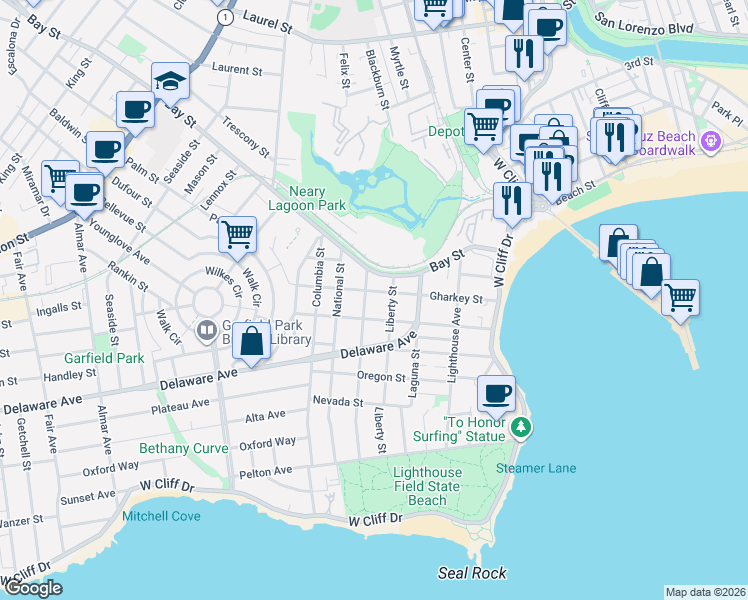Click the Gharkey St street label
Screen dimensions: 748x600
pos(456,298)
